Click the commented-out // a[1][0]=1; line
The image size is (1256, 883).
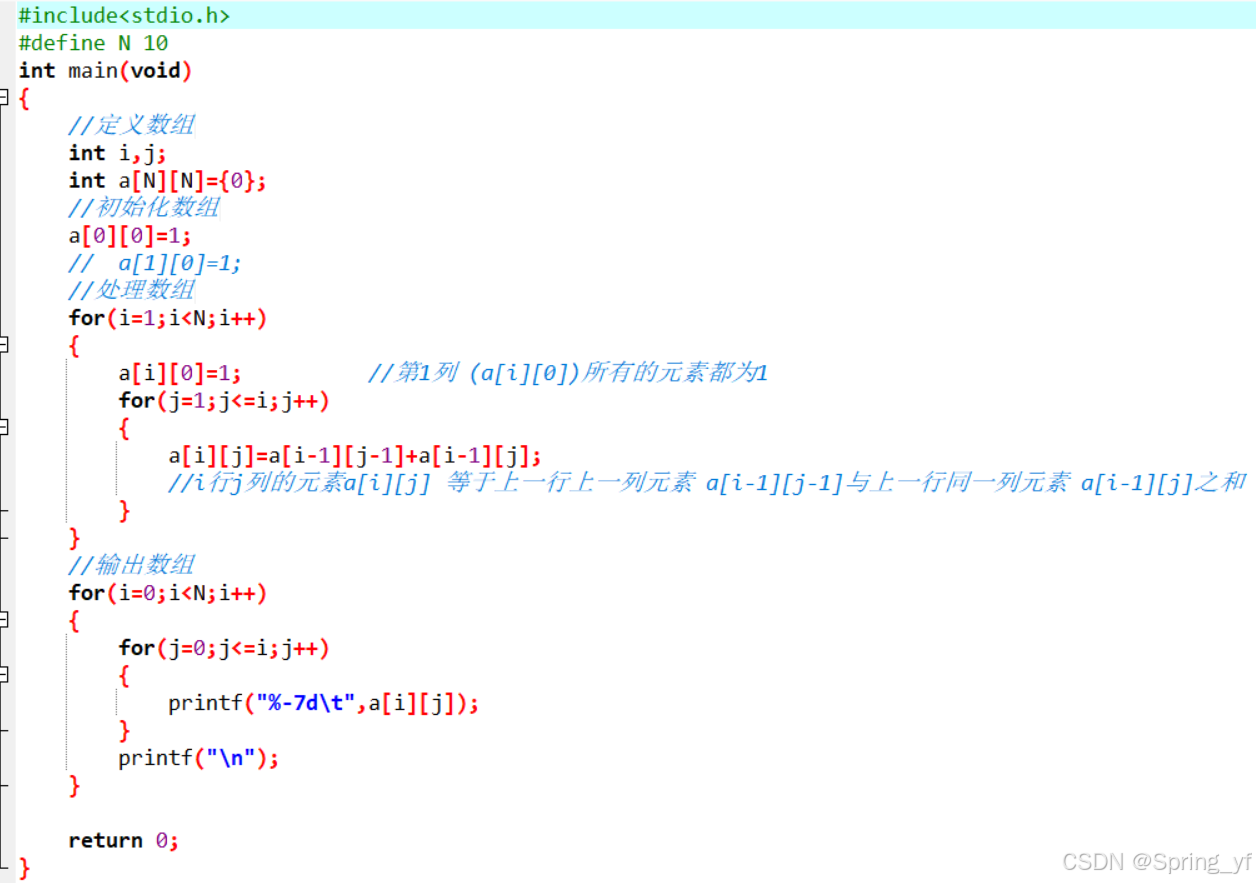pos(155,263)
